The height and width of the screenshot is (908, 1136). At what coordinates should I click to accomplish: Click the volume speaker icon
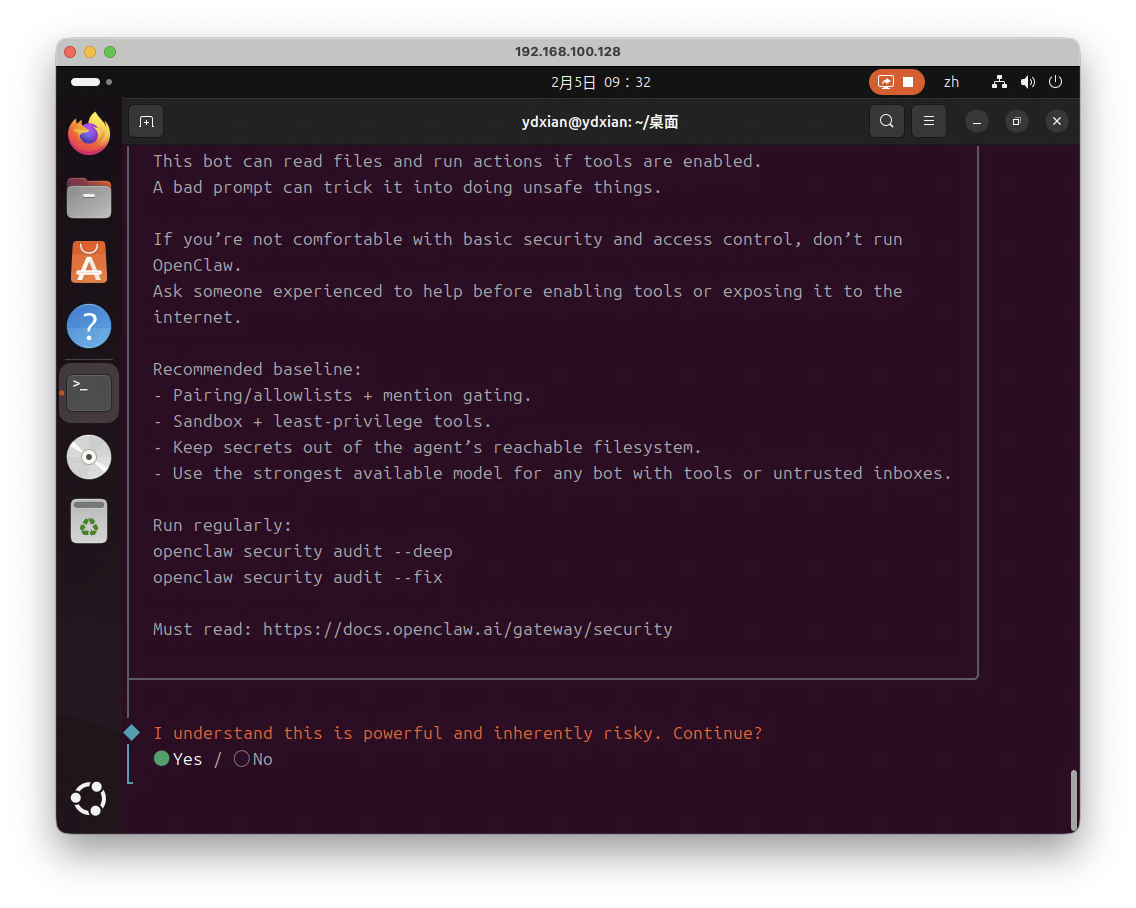click(x=1027, y=82)
